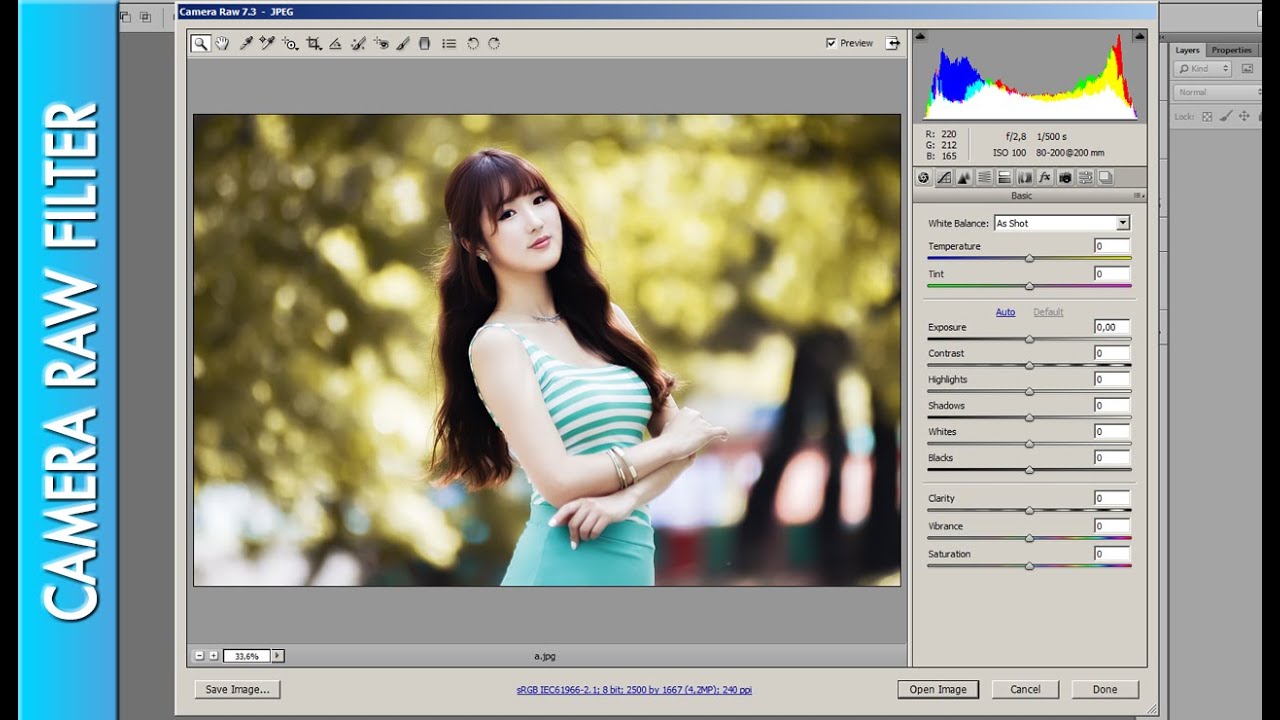Open the White Balance dropdown
The width and height of the screenshot is (1280, 720).
(x=1061, y=223)
